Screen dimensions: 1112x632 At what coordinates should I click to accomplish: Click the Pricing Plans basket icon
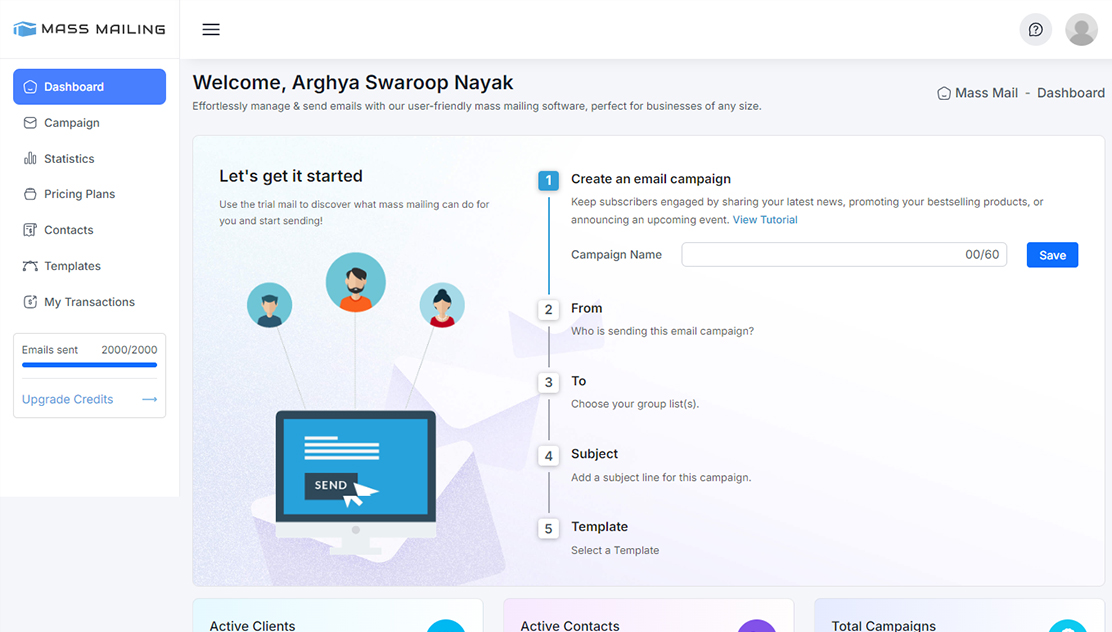pyautogui.click(x=30, y=194)
